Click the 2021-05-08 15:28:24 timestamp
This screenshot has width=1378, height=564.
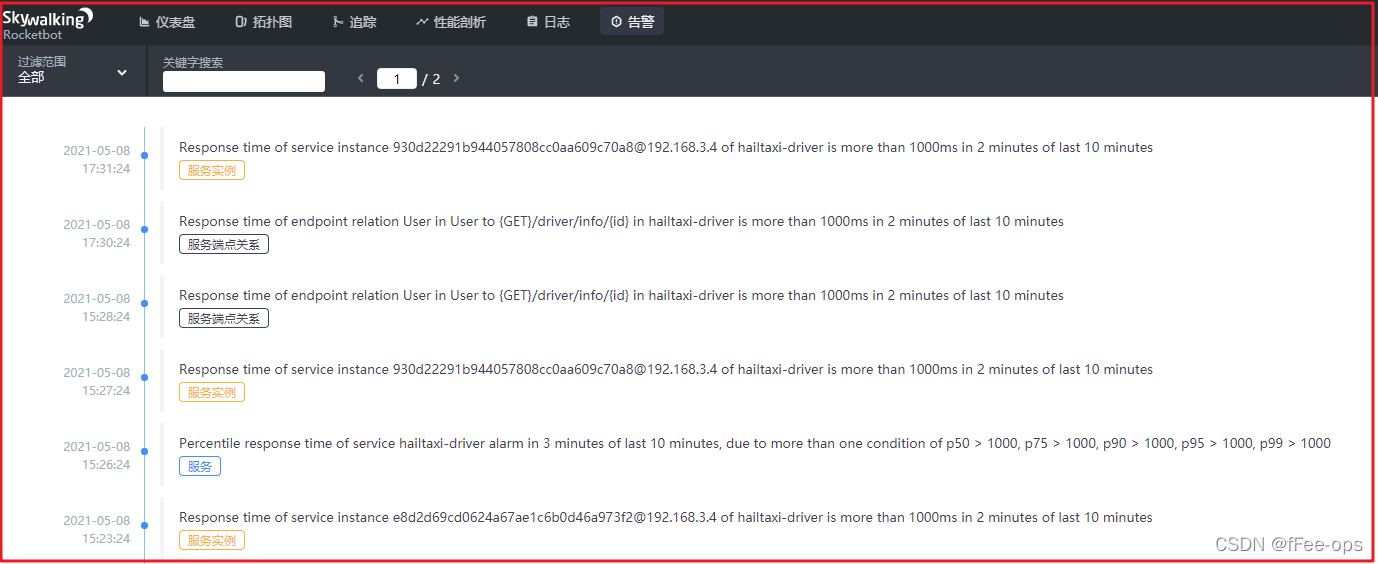(x=97, y=307)
